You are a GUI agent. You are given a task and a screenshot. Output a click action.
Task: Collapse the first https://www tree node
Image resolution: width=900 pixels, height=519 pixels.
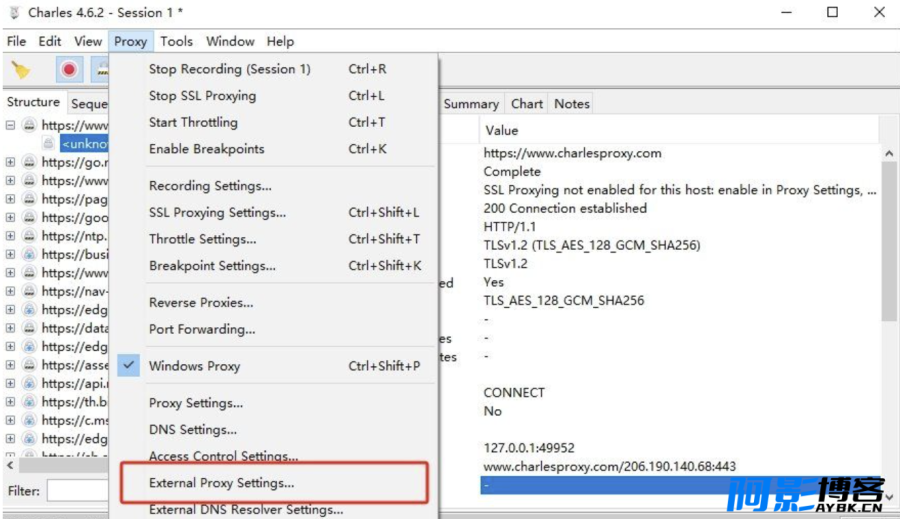[x=10, y=125]
